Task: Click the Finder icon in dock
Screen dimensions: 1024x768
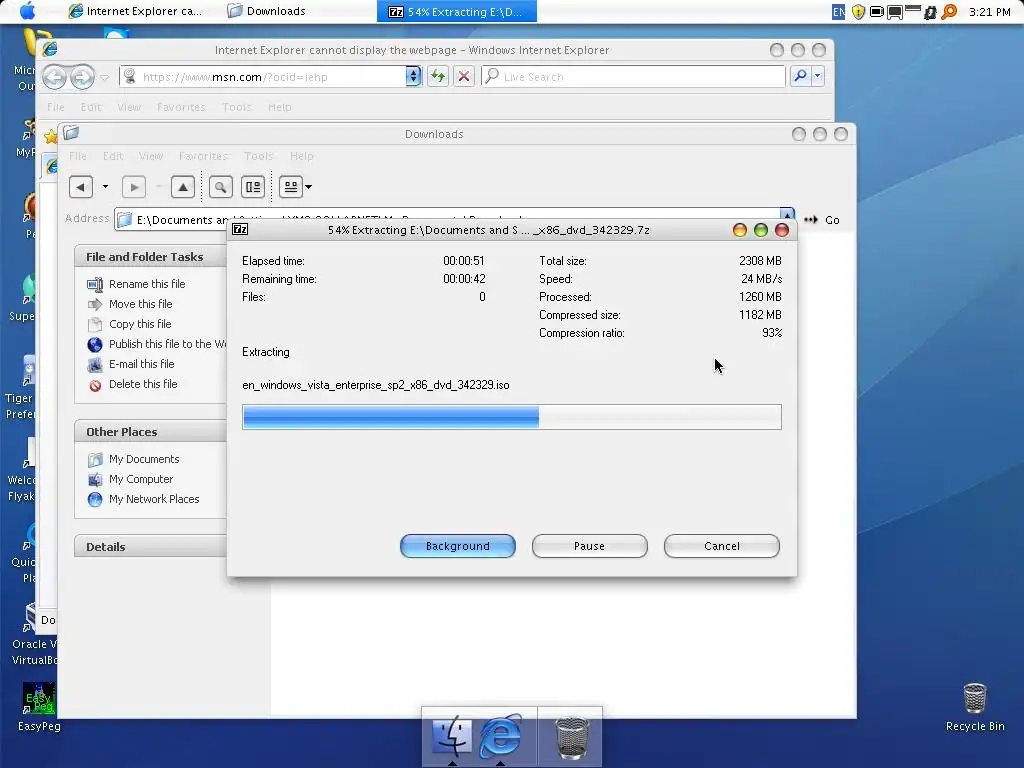Action: pos(451,735)
